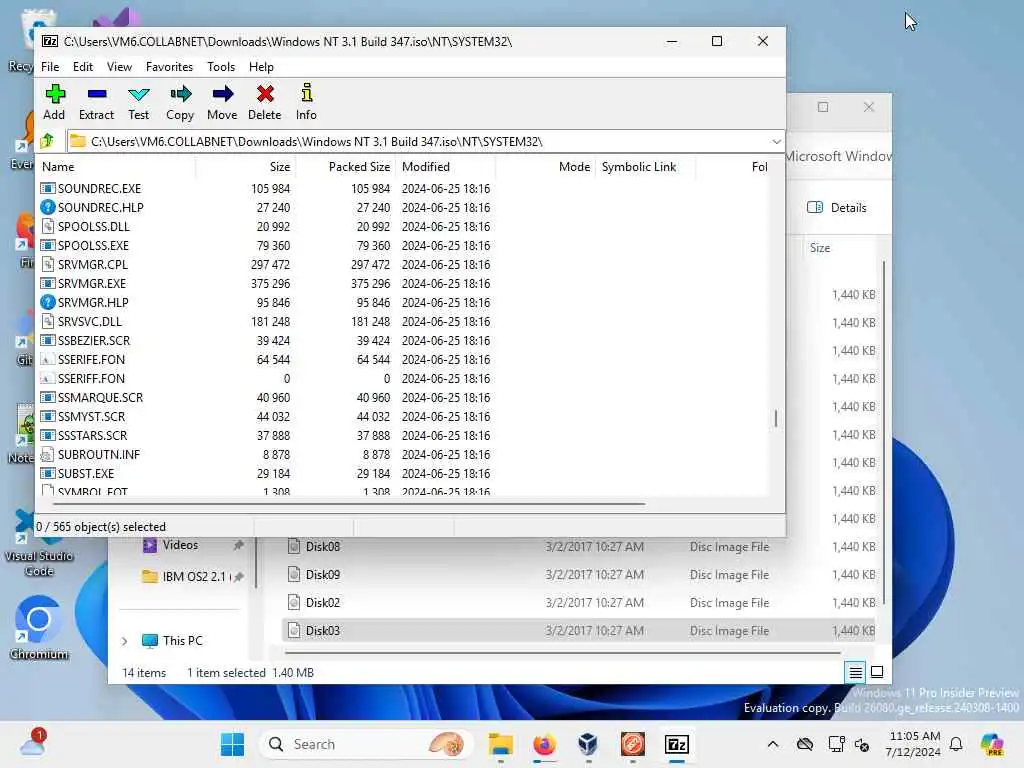
Task: Select SUBST.EXE in the file list
Action: (86, 473)
